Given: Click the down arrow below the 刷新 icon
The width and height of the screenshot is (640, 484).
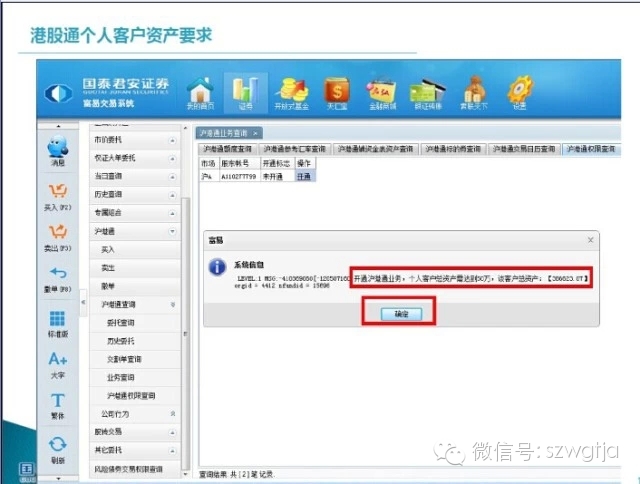Looking at the screenshot, I should click(x=58, y=478).
